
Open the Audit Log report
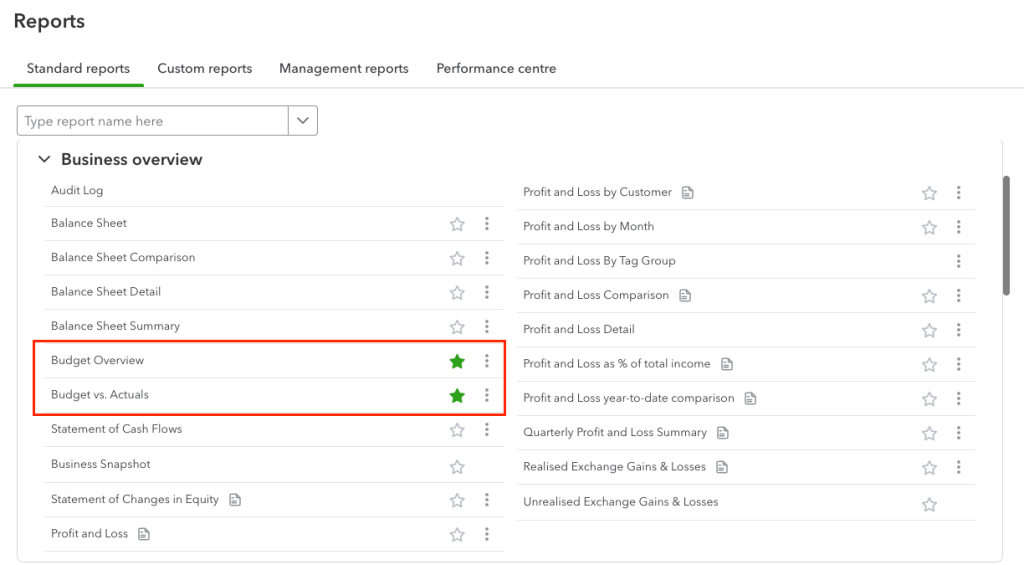77,190
